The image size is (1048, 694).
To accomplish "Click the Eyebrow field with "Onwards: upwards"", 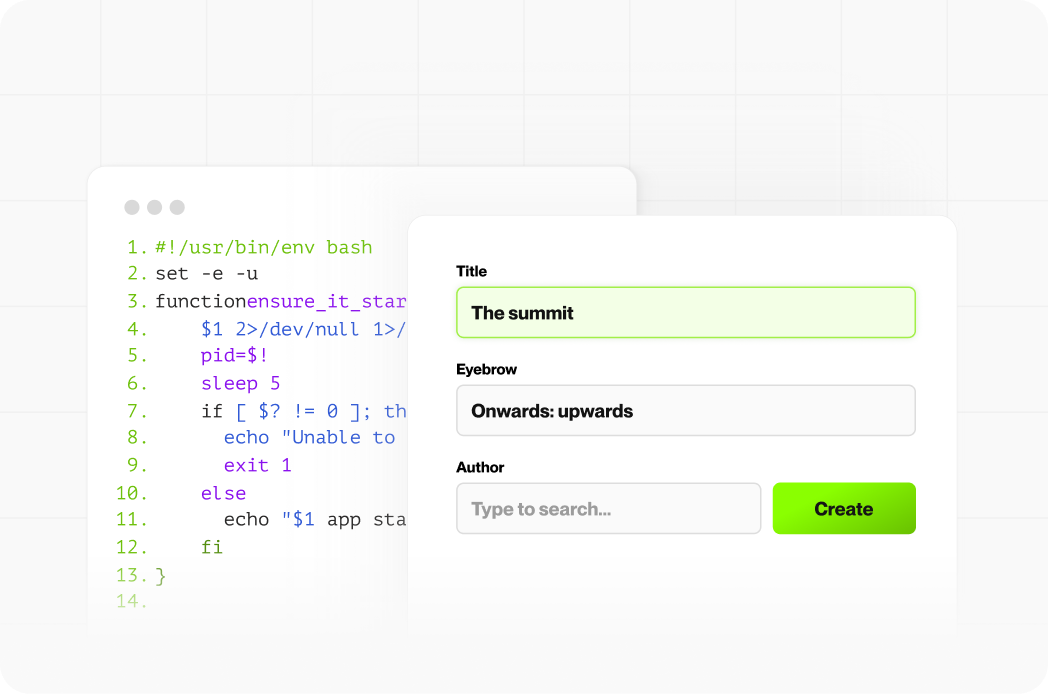I will (685, 411).
